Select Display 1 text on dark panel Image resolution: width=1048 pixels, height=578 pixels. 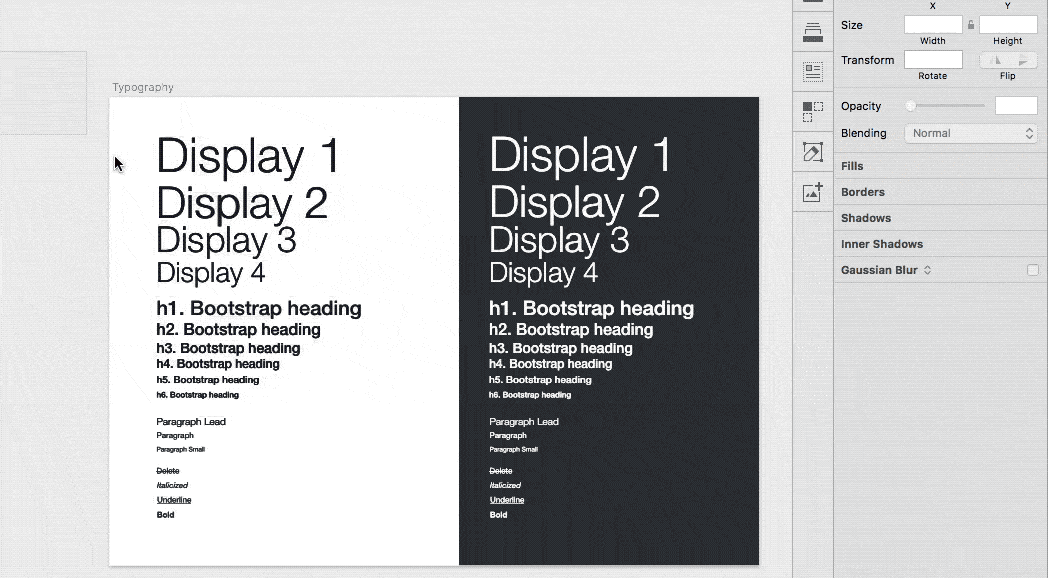580,157
